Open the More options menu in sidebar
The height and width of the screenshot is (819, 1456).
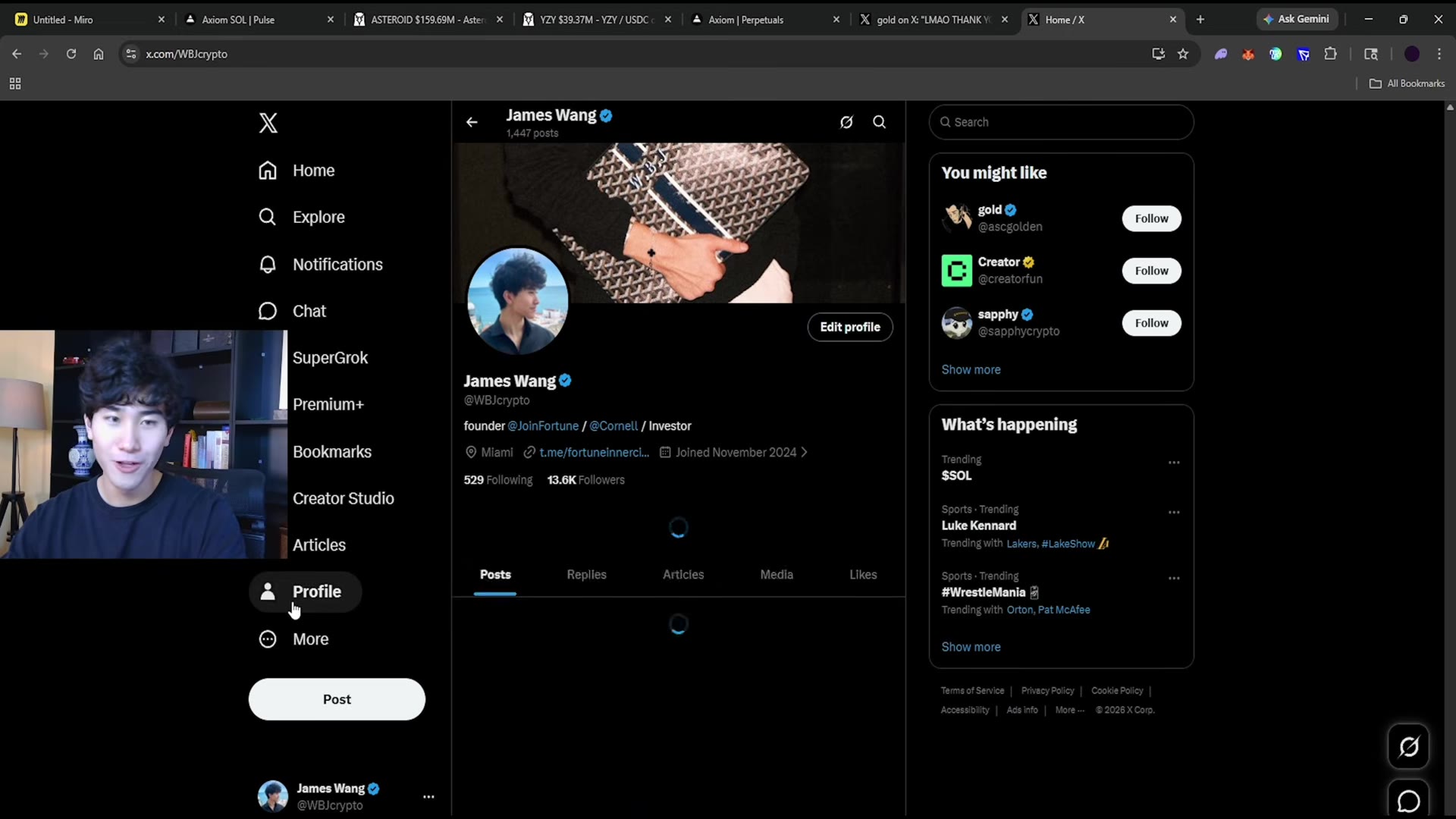point(293,639)
